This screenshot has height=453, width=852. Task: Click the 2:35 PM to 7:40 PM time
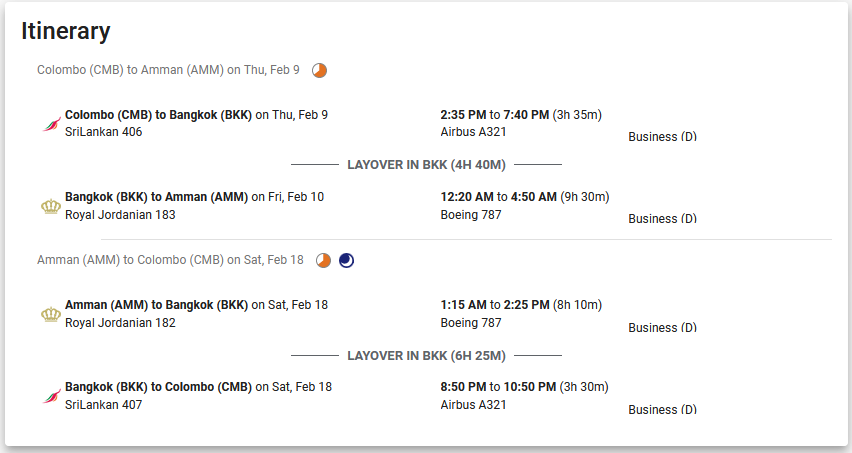[x=494, y=115]
